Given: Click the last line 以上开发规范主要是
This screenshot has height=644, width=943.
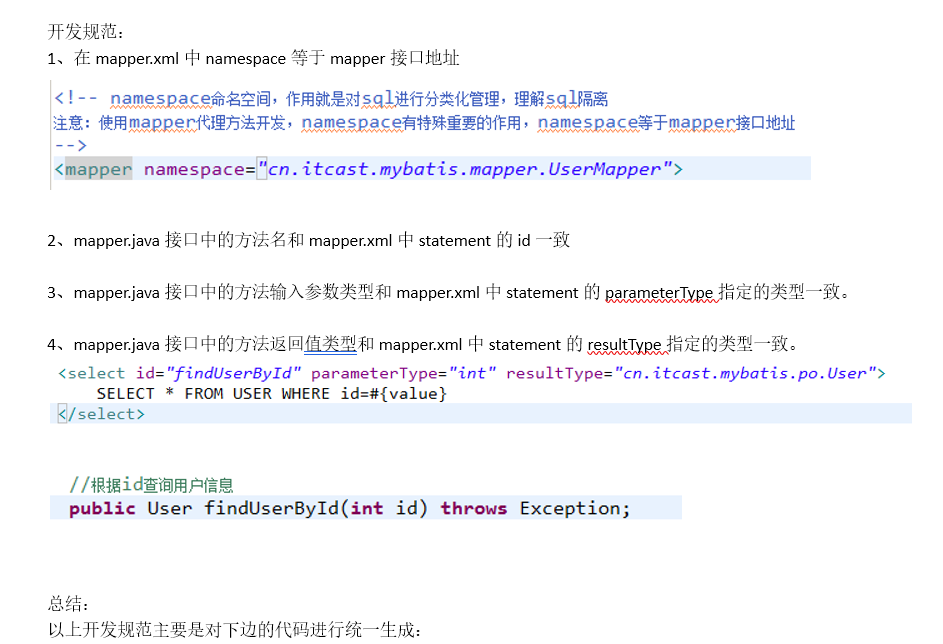Looking at the screenshot, I should [x=235, y=630].
